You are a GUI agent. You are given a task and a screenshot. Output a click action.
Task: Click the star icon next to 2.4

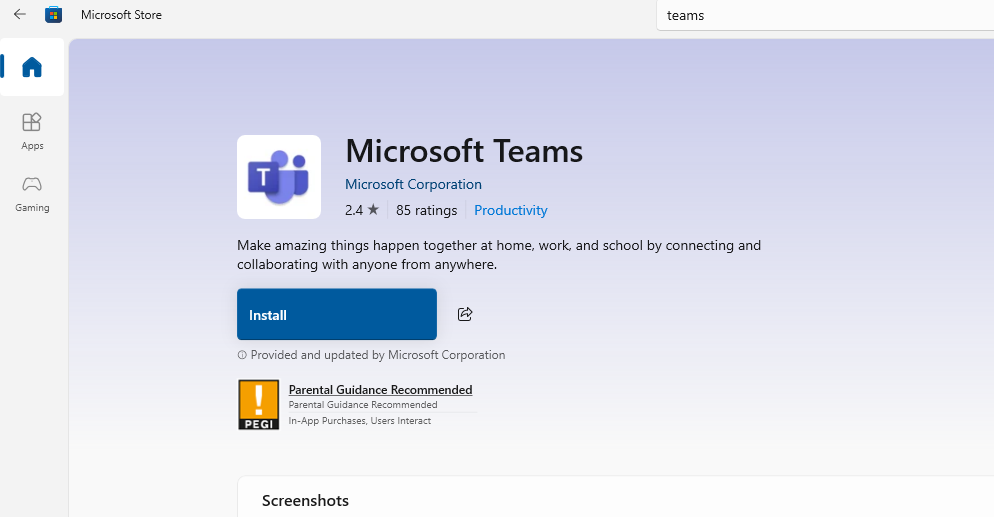coord(373,210)
